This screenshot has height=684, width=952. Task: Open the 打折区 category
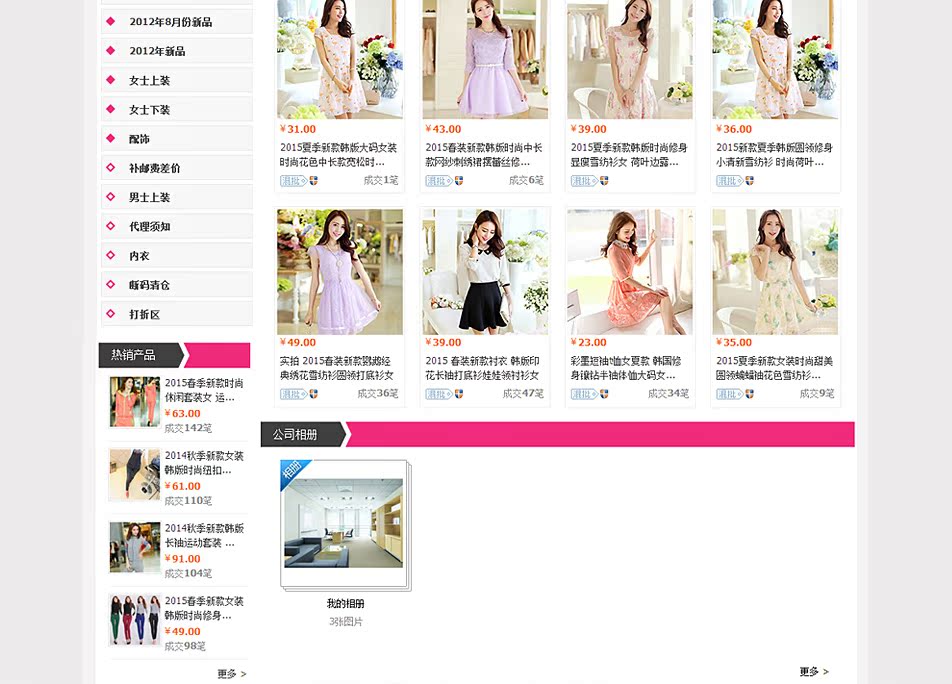point(144,315)
